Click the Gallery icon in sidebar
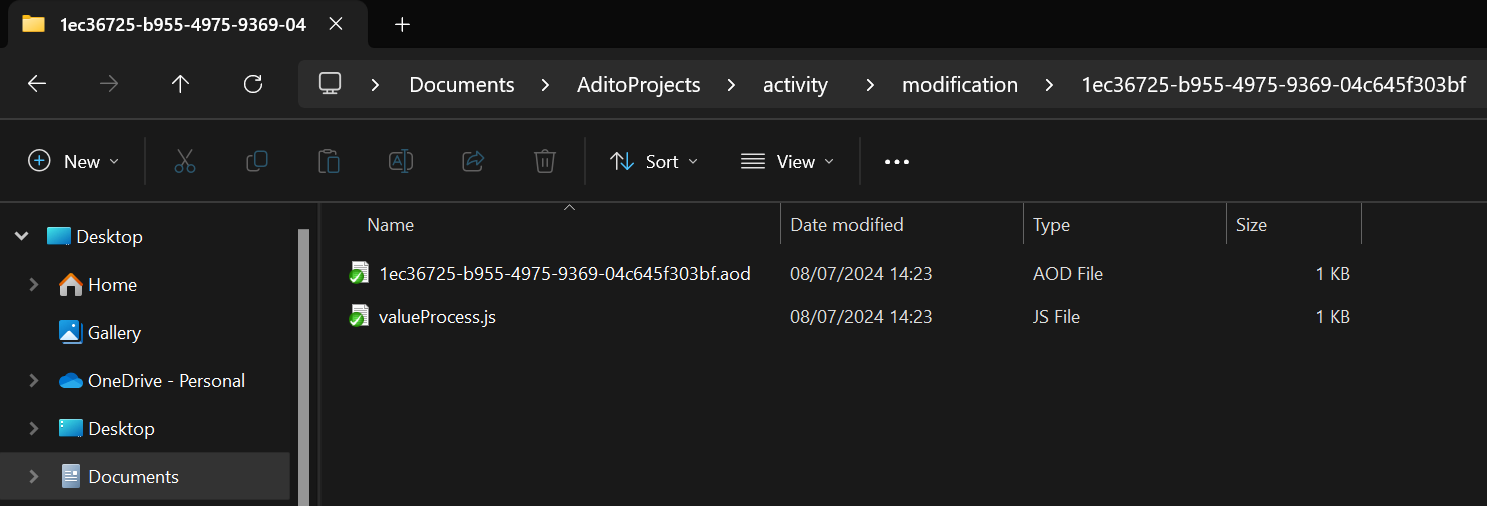The height and width of the screenshot is (506, 1487). point(70,332)
